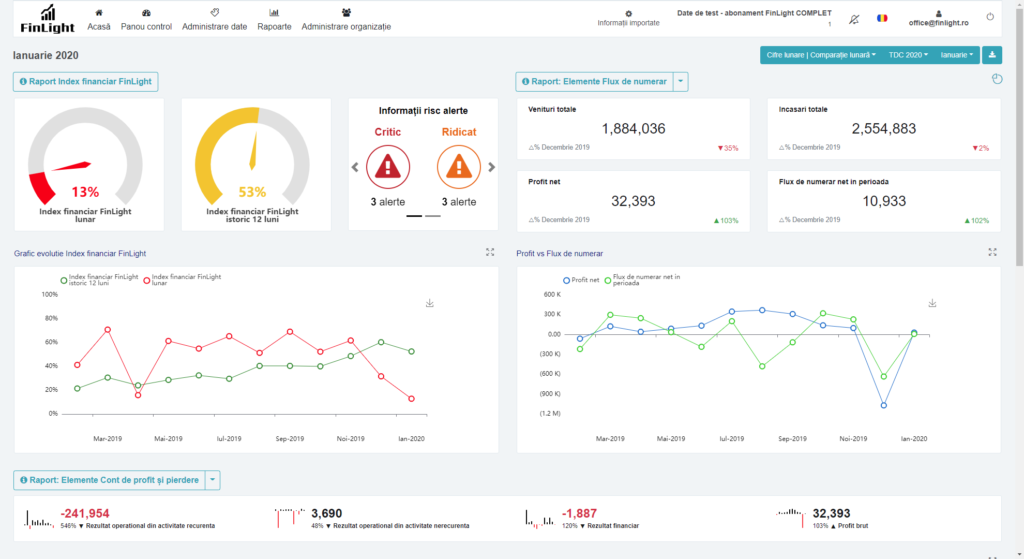The image size is (1024, 559).
Task: Expand Profit vs Flux de numerar chart
Action: 992,252
